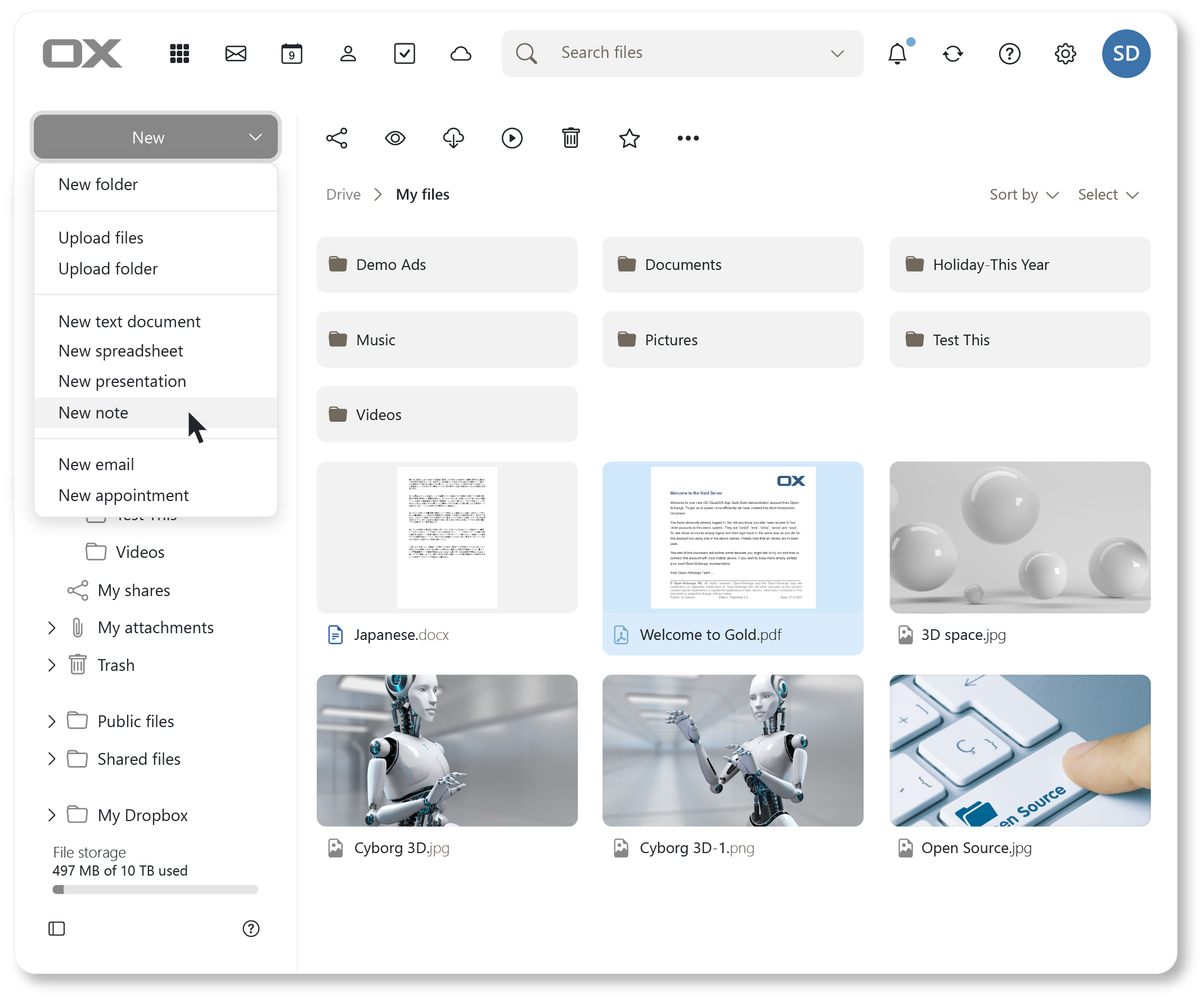Viewport: 1204px width, 1001px height.
Task: Share the selected file
Action: [337, 138]
